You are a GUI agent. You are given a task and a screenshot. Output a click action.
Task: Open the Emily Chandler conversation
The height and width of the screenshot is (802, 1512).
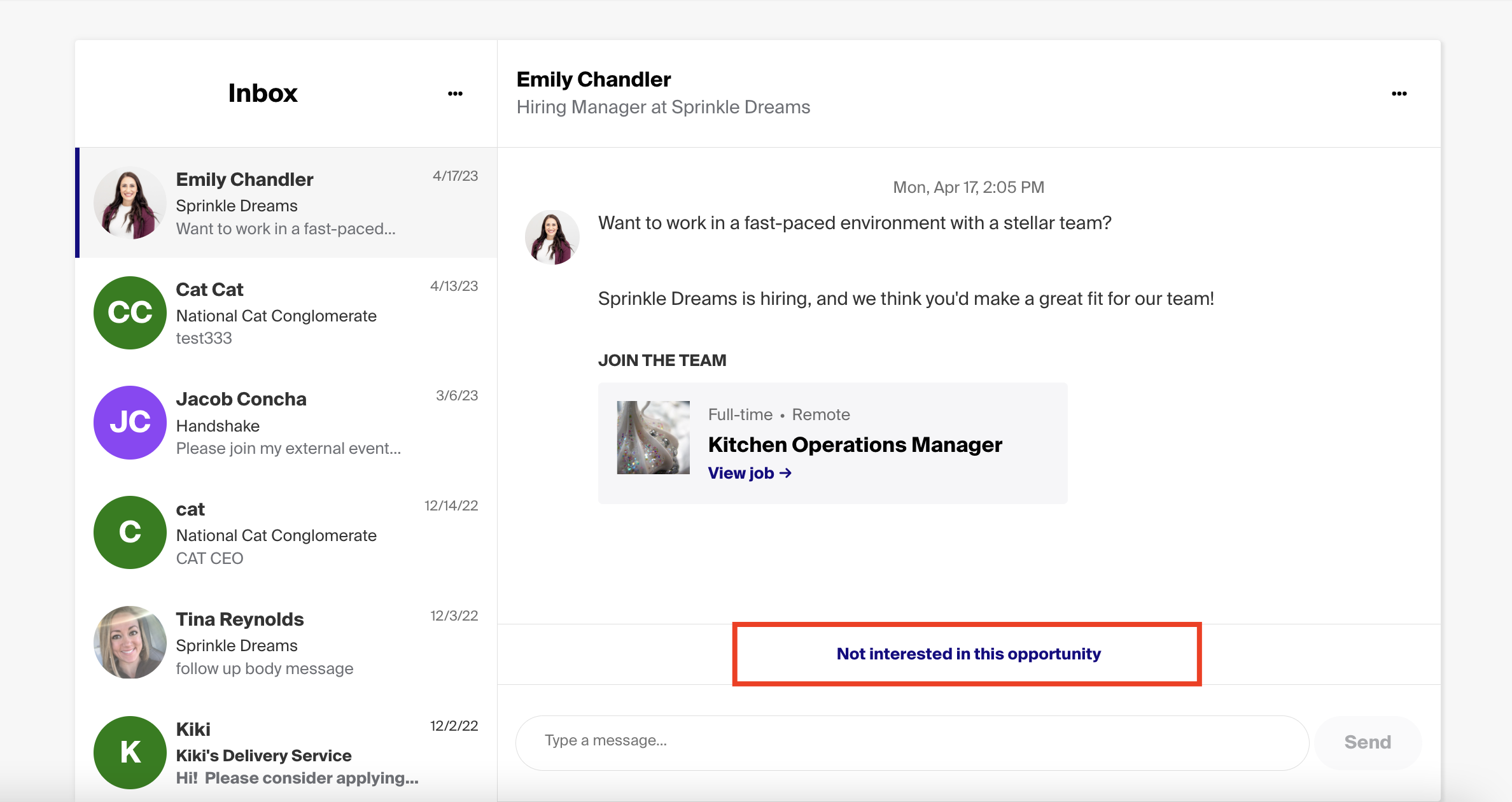tap(286, 203)
